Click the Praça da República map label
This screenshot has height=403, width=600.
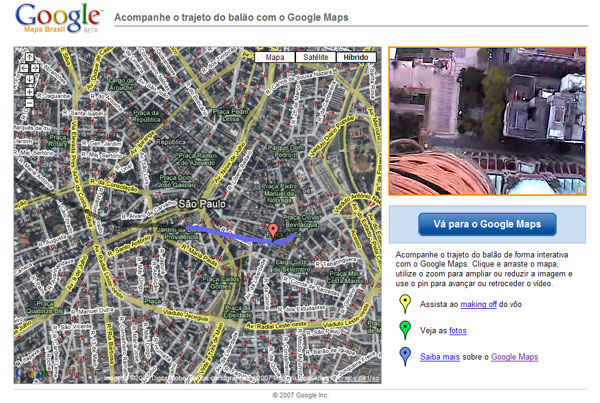(x=146, y=116)
